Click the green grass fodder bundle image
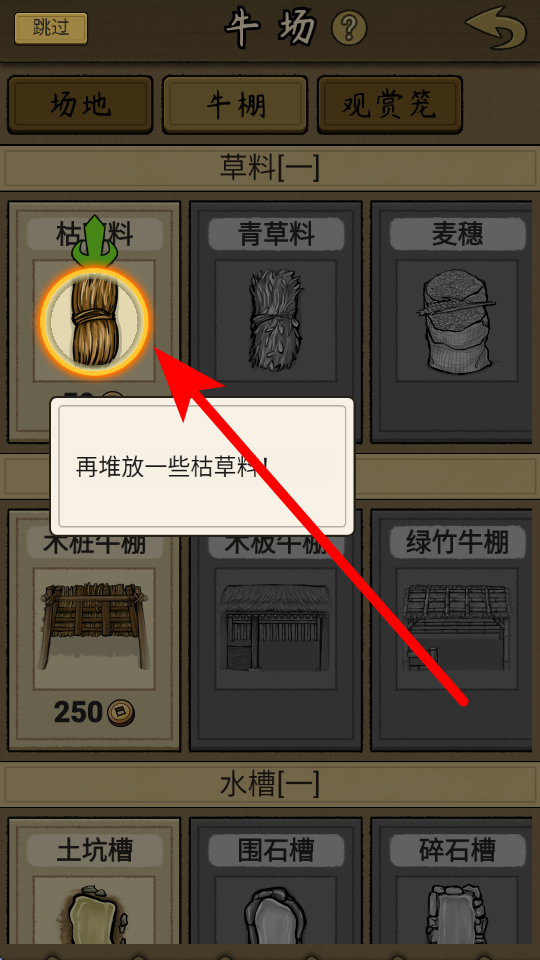 [x=276, y=320]
